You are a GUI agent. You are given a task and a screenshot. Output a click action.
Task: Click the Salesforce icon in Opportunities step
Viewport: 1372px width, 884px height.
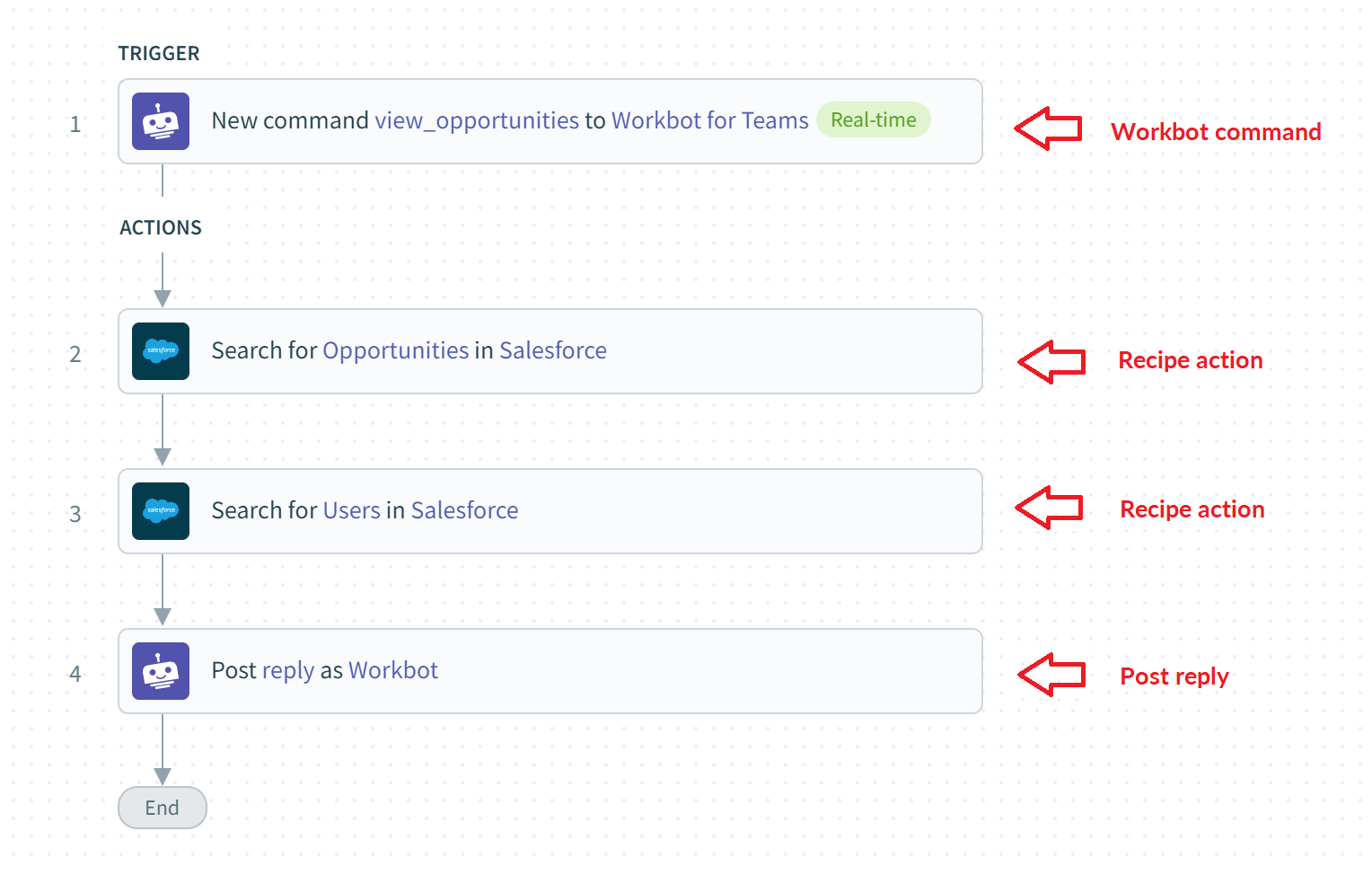point(161,351)
